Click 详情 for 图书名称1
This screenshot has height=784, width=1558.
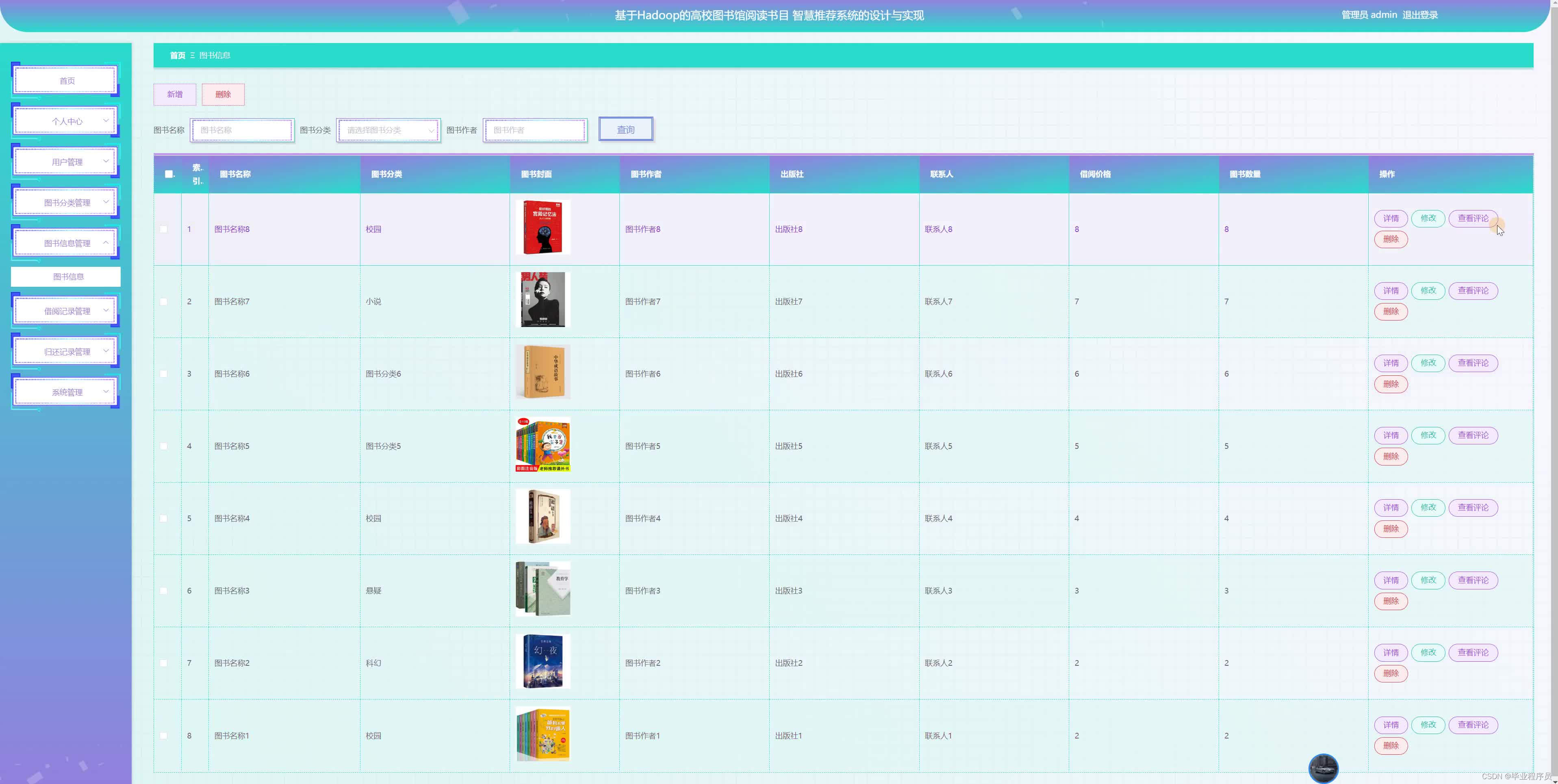[1391, 725]
